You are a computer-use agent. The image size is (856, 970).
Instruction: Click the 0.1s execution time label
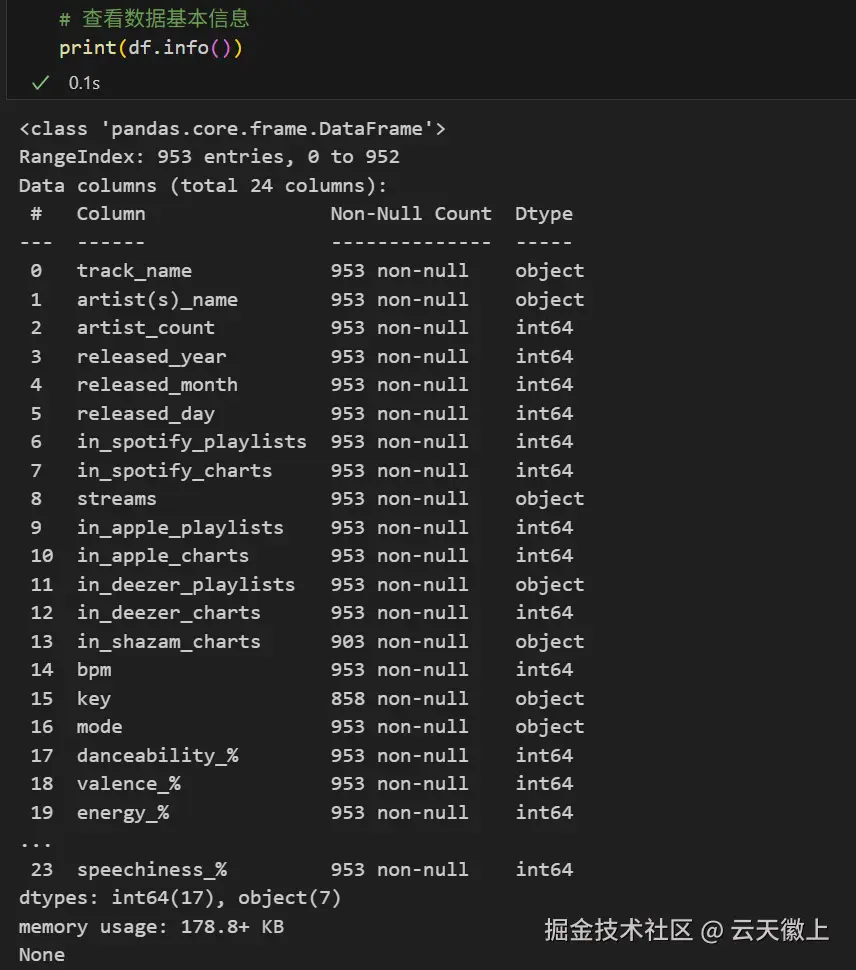pyautogui.click(x=84, y=83)
